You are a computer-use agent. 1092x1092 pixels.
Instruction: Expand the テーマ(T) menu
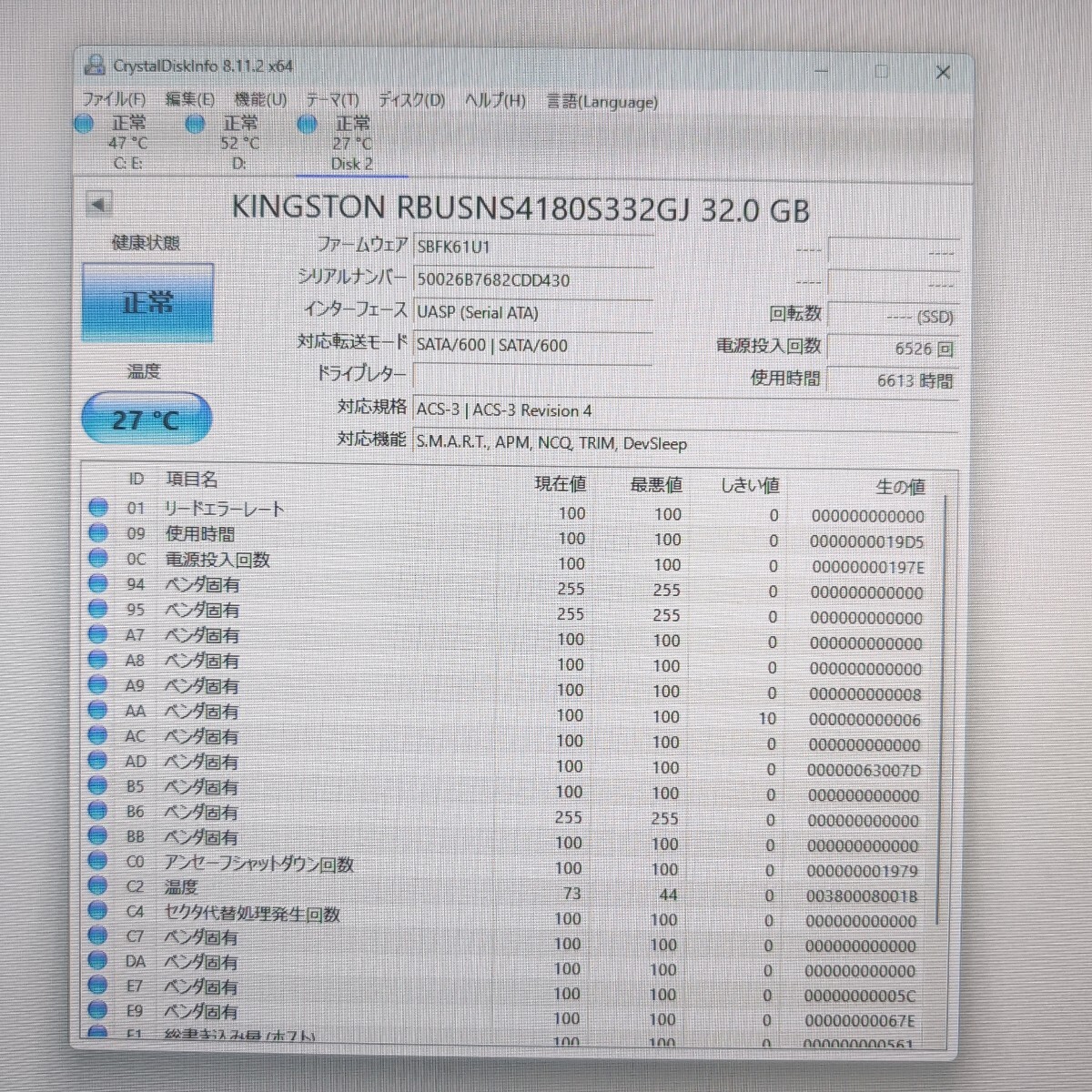click(x=332, y=100)
